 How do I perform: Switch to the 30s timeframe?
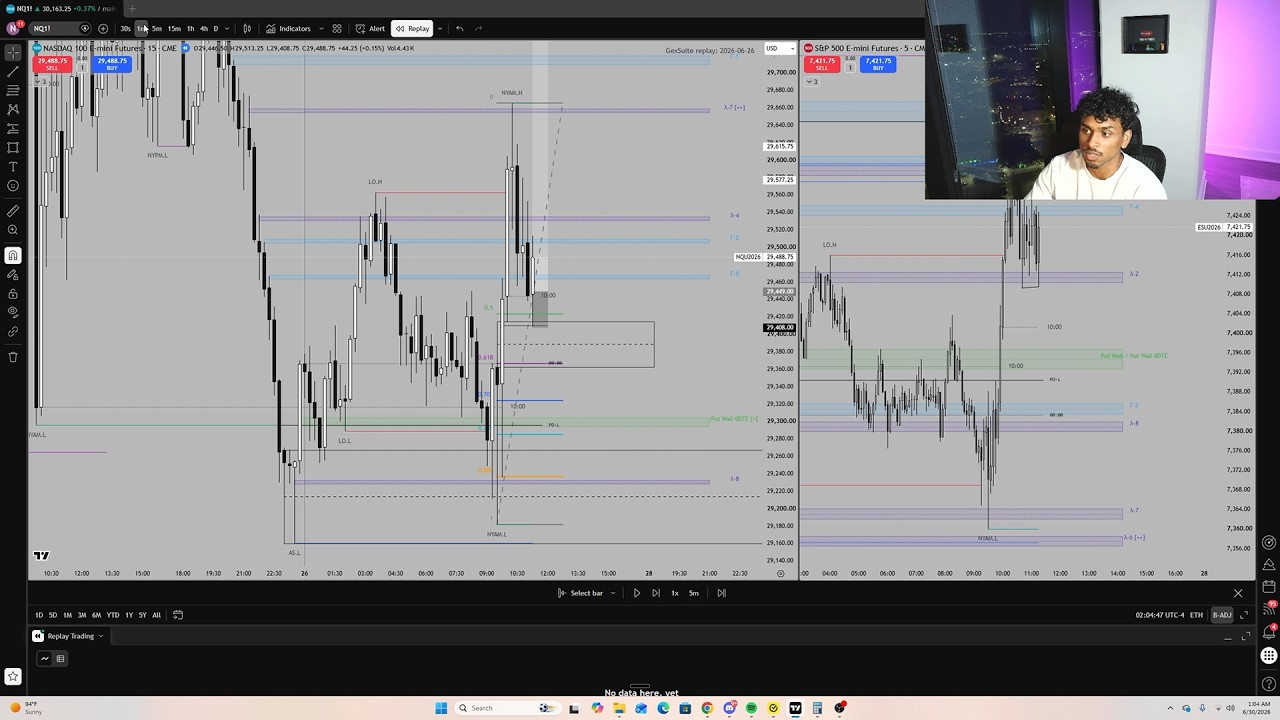[125, 28]
